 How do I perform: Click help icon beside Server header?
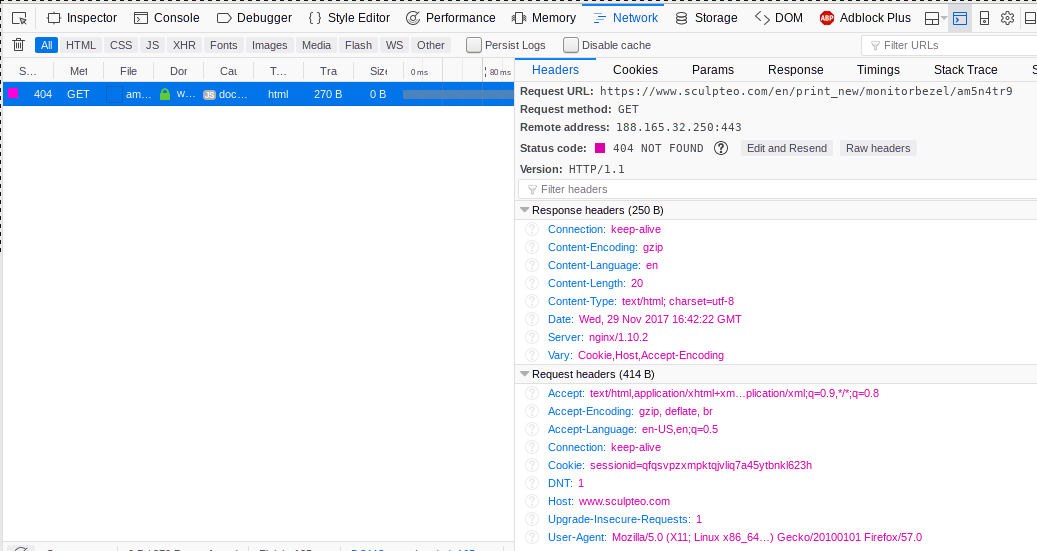(x=532, y=337)
